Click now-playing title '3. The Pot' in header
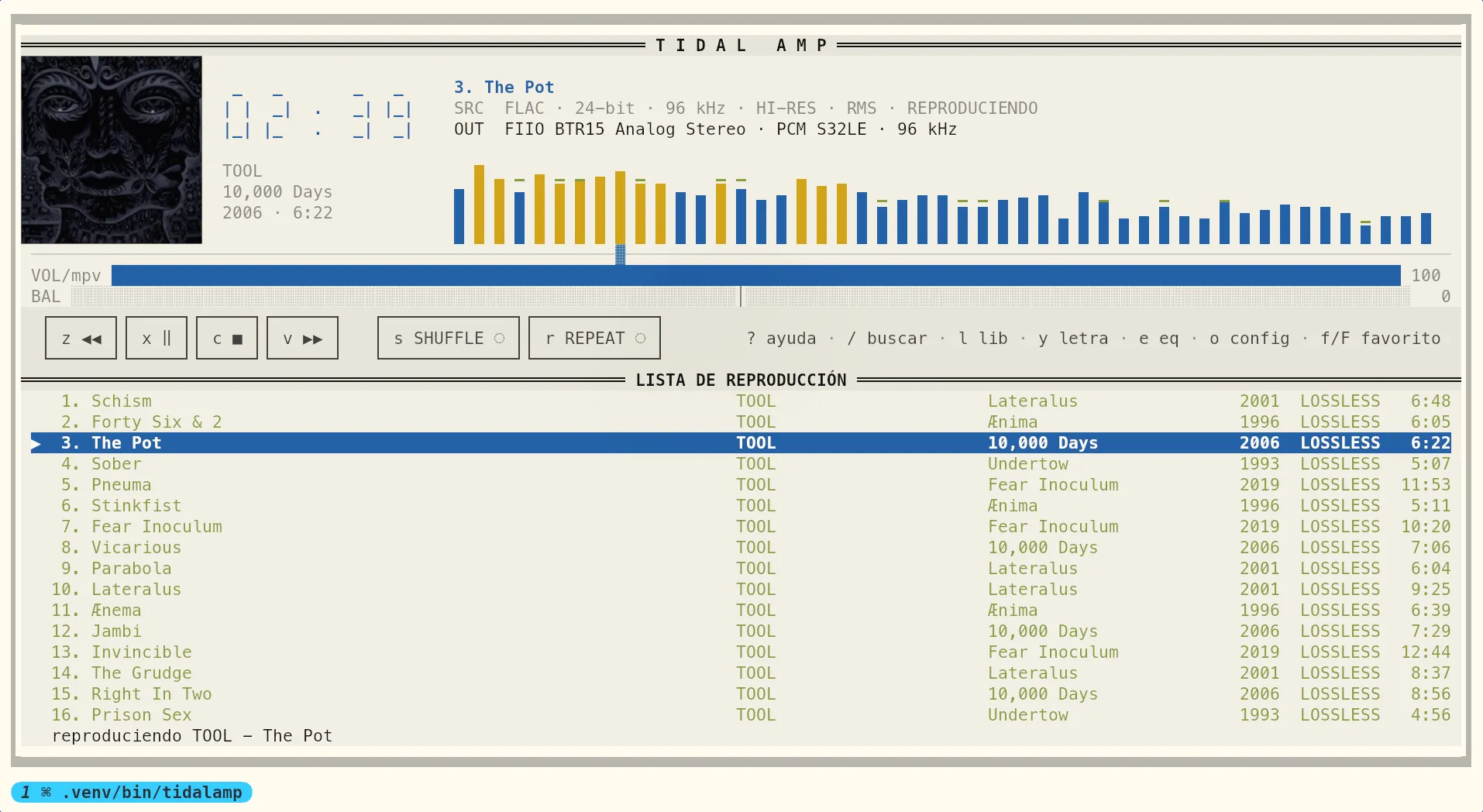Image resolution: width=1483 pixels, height=812 pixels. [x=504, y=87]
